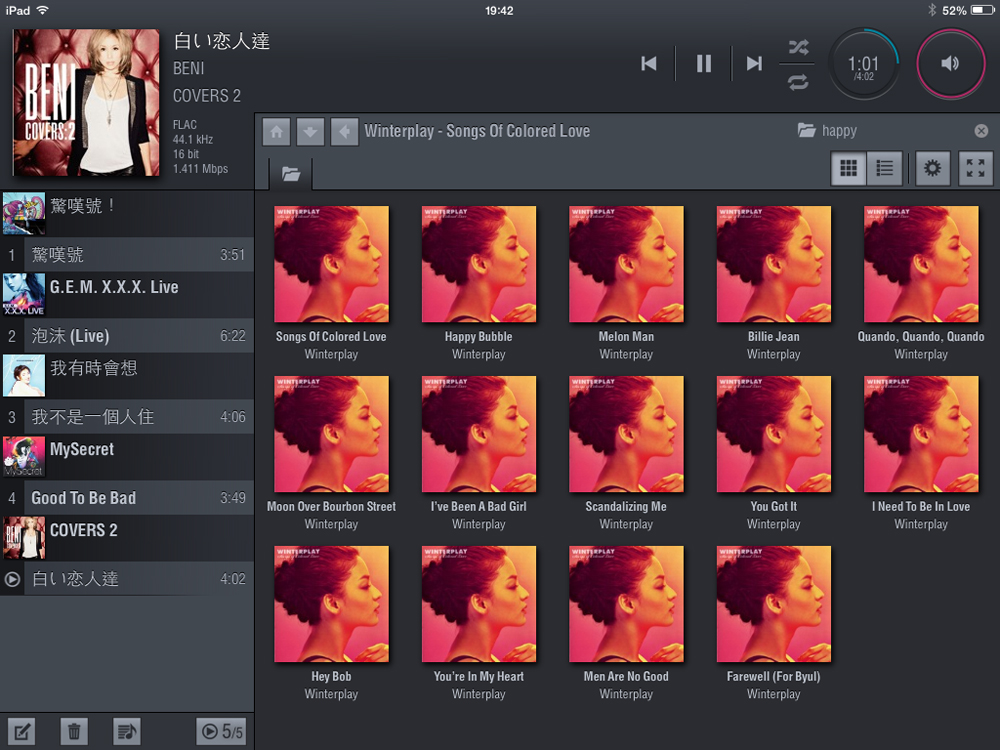The width and height of the screenshot is (1000, 750).
Task: Select the 我有時會想 album header
Action: tap(128, 376)
